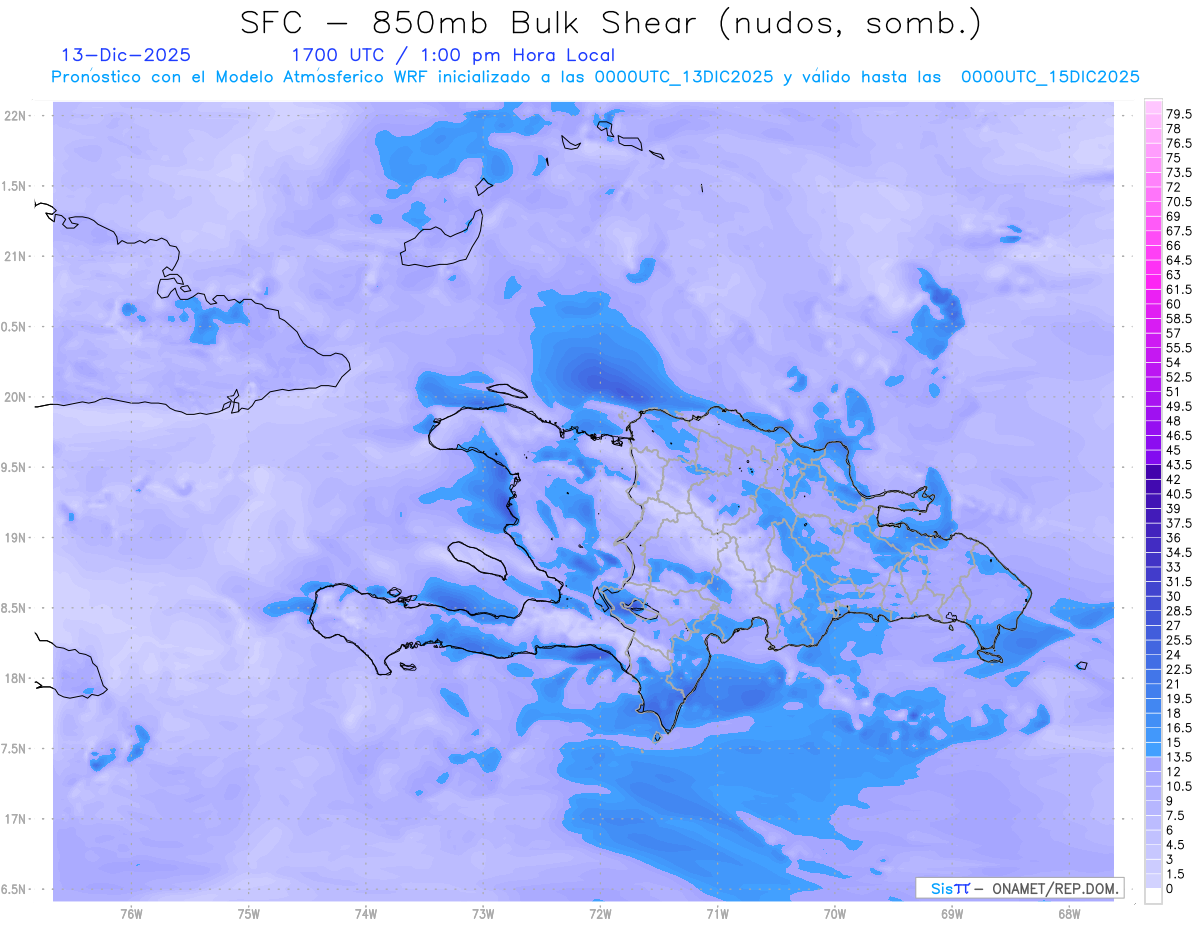The height and width of the screenshot is (927, 1200).
Task: Click the "70W" longitude label
Action: click(x=835, y=913)
